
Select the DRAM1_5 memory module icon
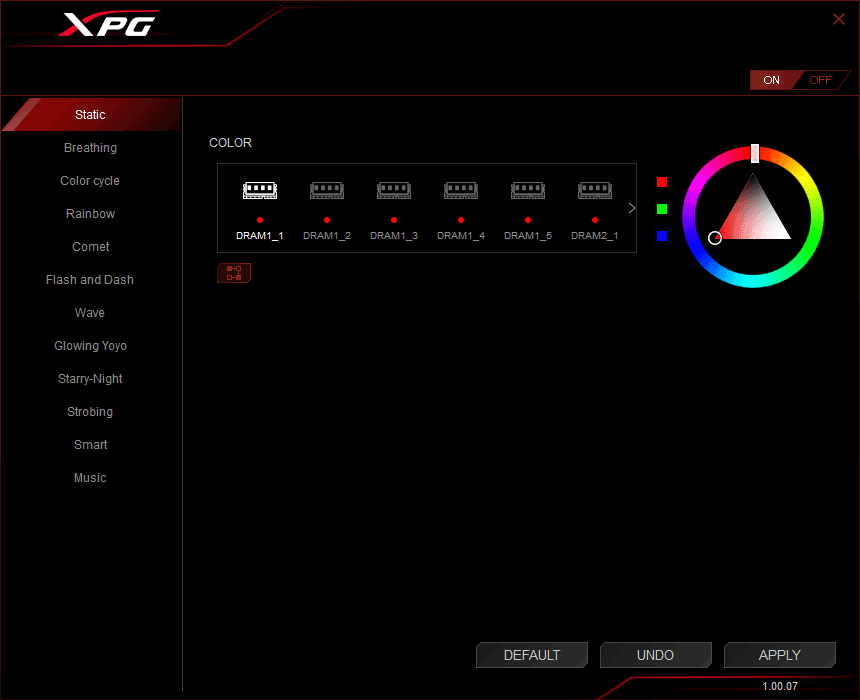click(528, 190)
